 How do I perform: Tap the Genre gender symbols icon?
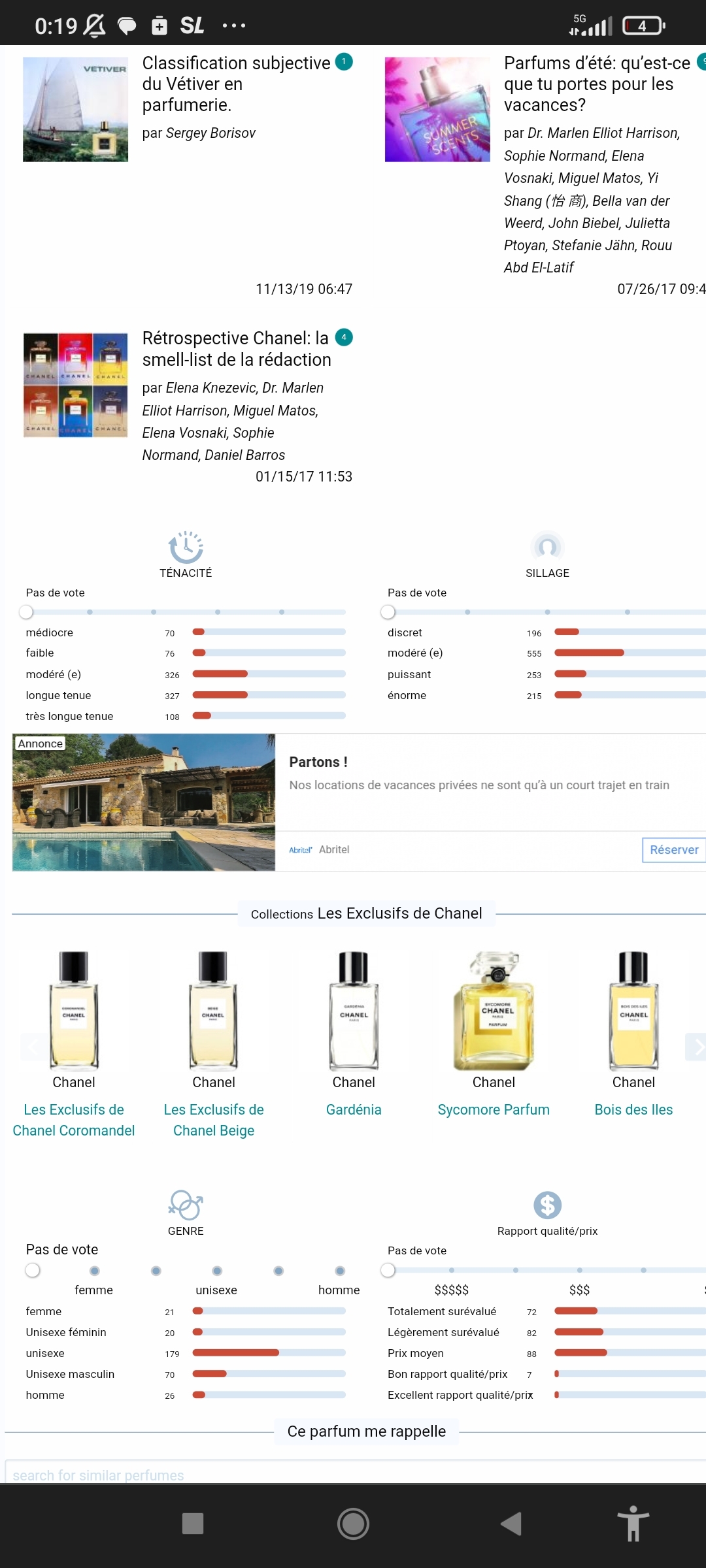pos(186,1205)
